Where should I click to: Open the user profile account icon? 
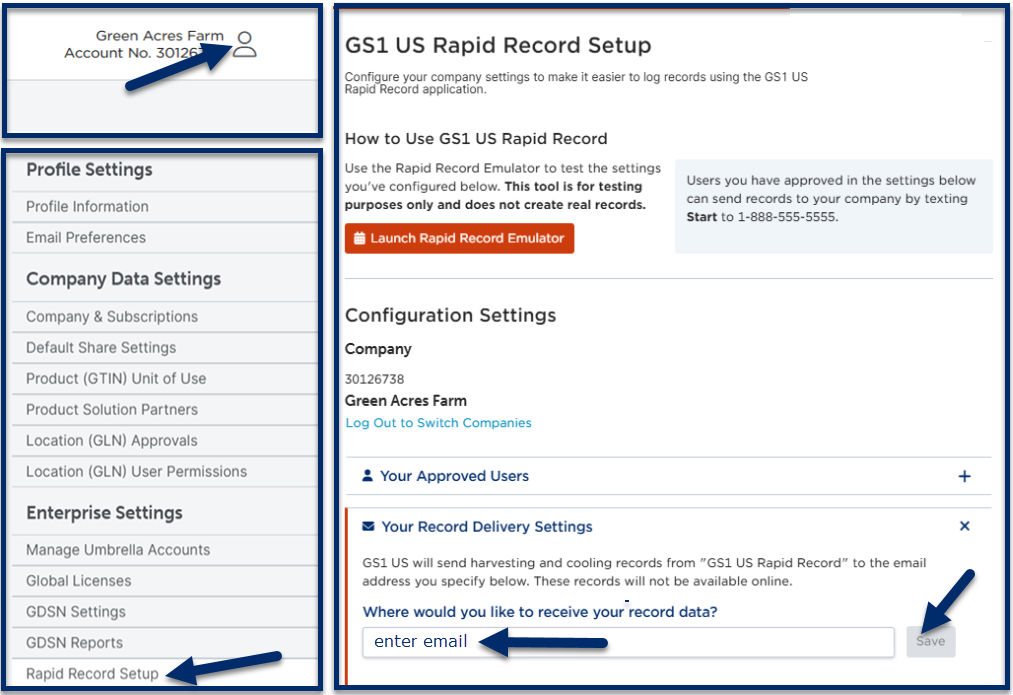(x=244, y=45)
